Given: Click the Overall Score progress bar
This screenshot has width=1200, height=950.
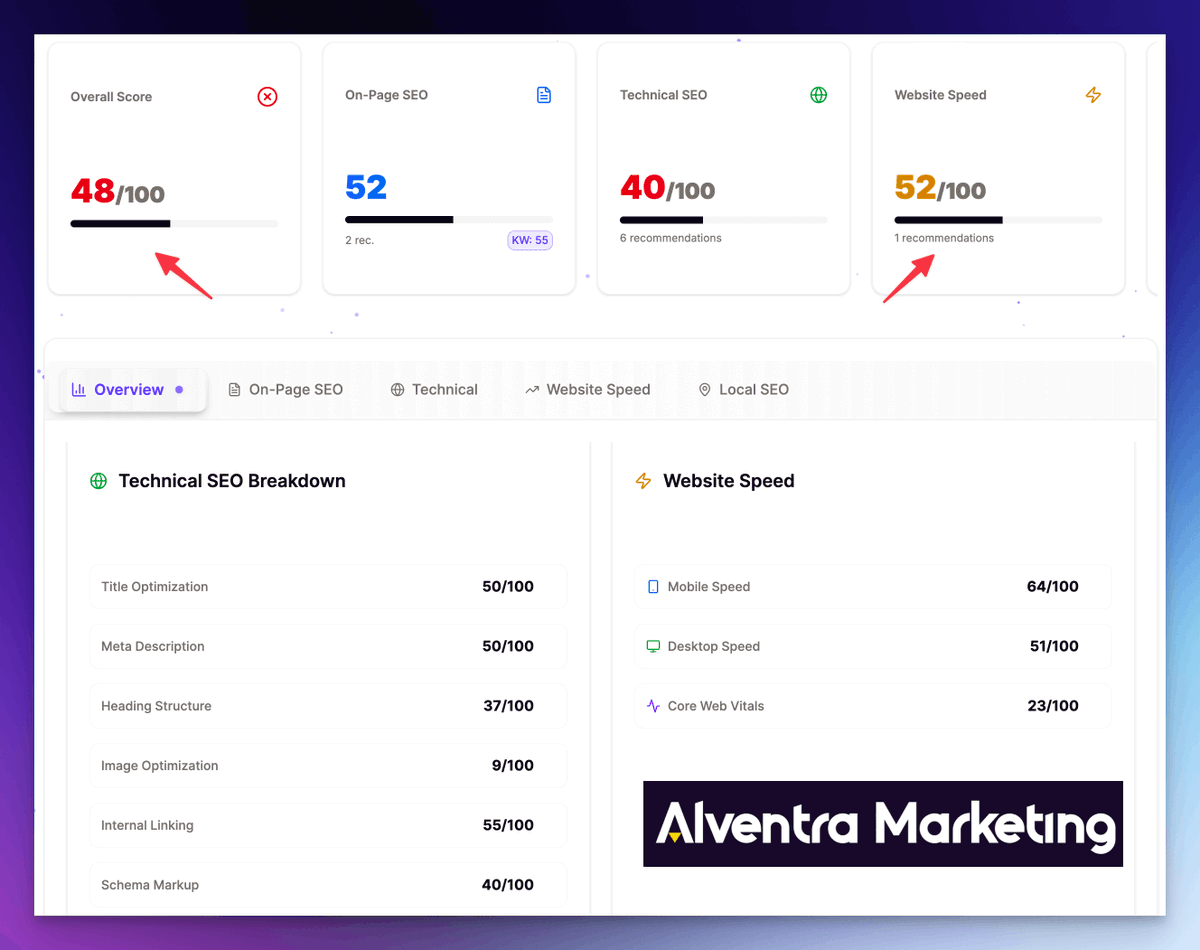Looking at the screenshot, I should pos(173,222).
